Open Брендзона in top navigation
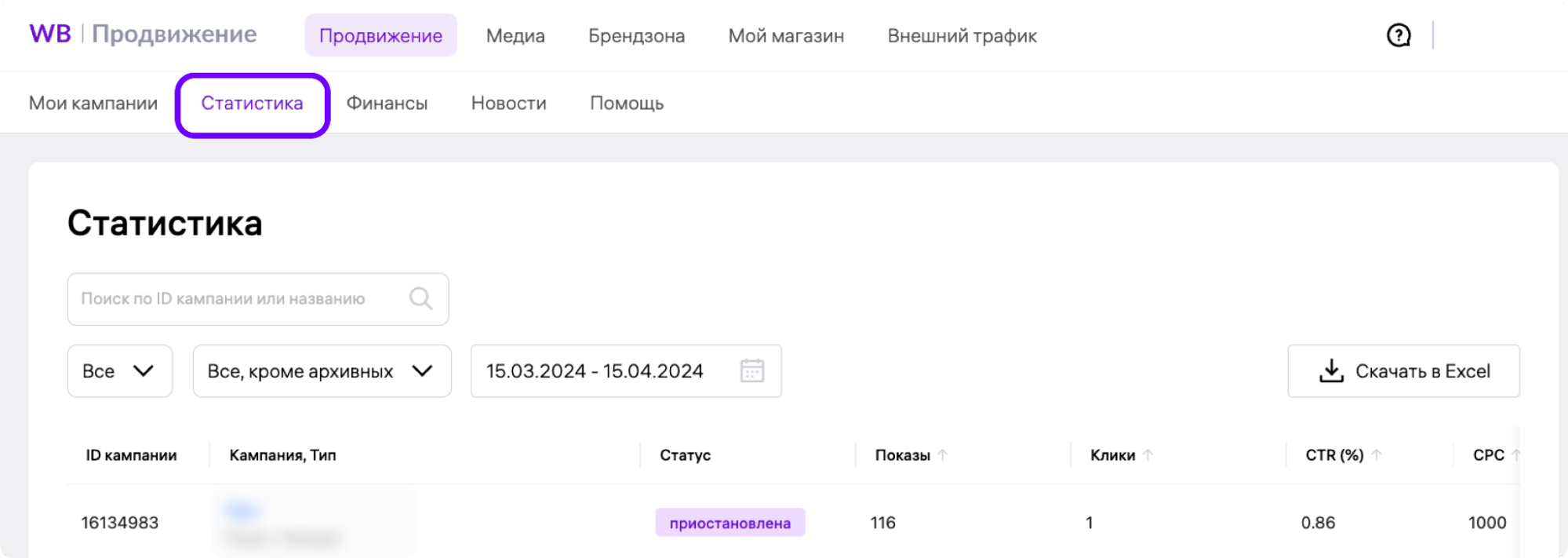Image resolution: width=1568 pixels, height=558 pixels. (x=636, y=36)
